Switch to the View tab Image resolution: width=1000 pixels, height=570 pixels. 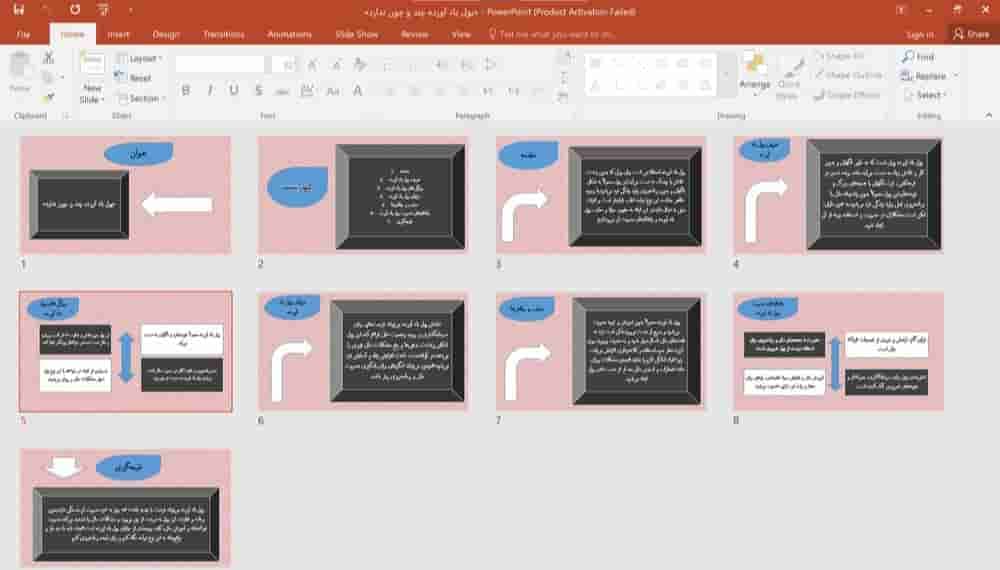[460, 34]
